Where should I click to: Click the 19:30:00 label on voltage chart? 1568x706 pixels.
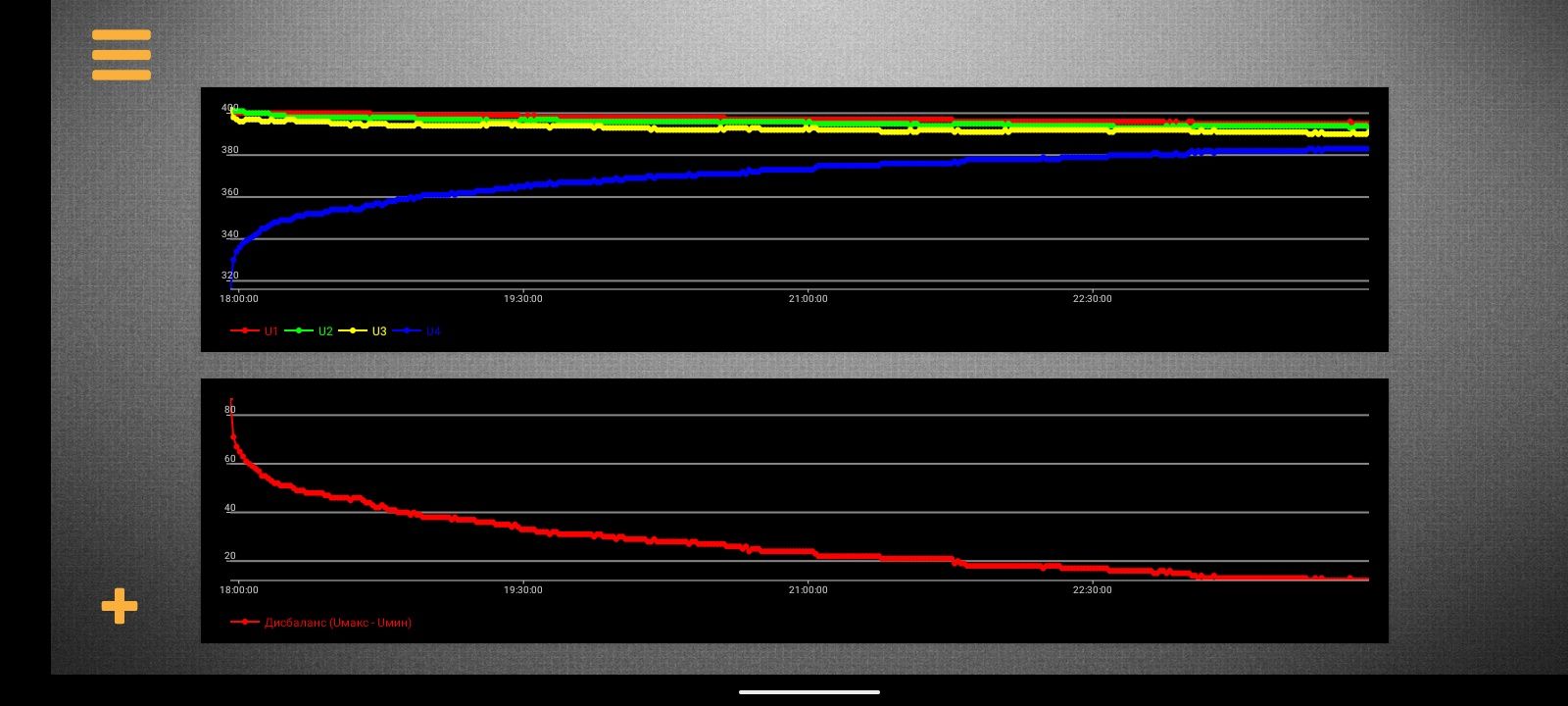pyautogui.click(x=523, y=299)
